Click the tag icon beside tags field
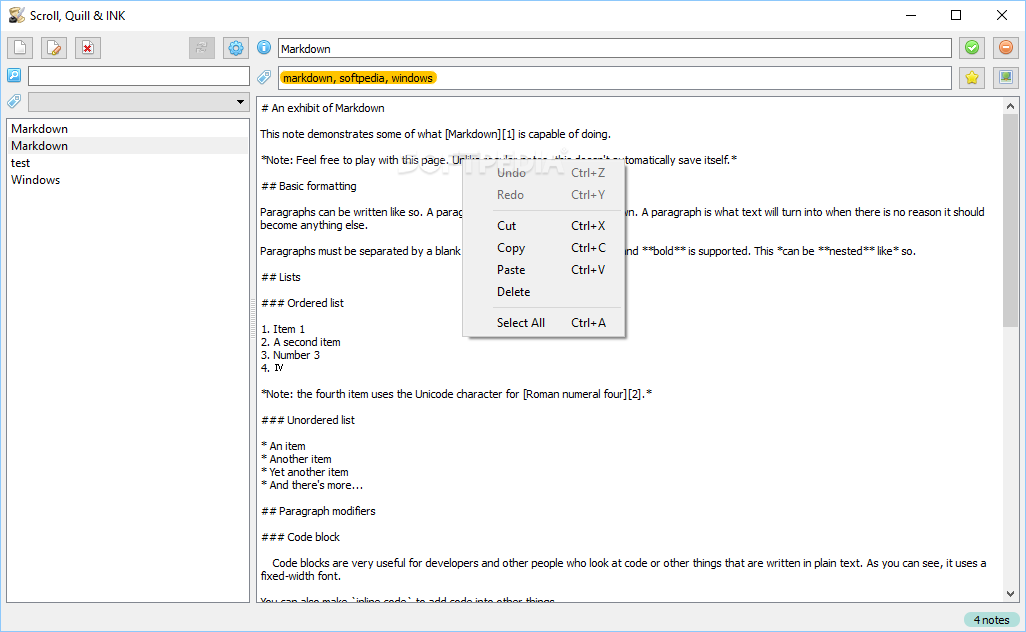The width and height of the screenshot is (1026, 632). [264, 77]
